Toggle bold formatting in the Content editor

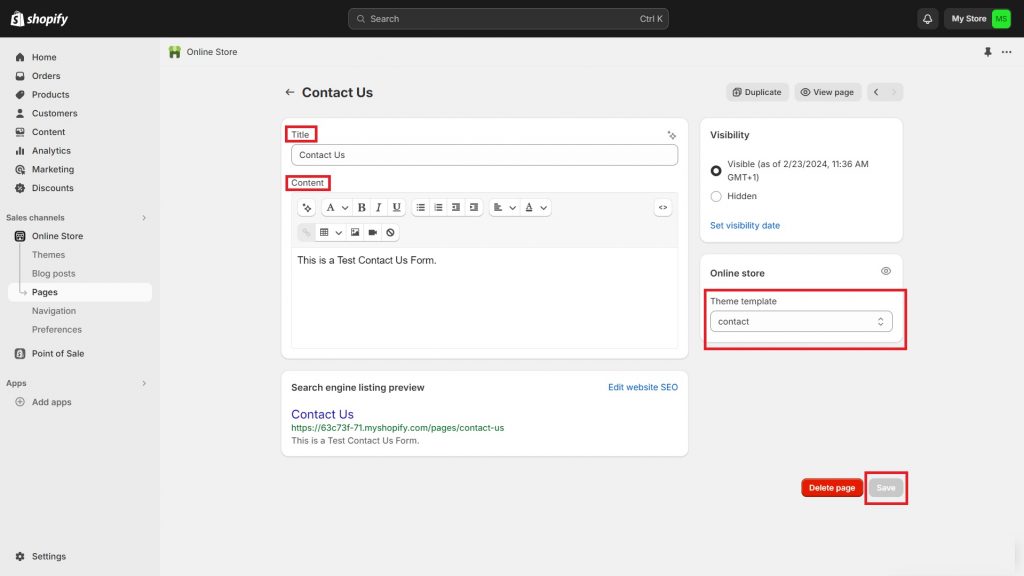[x=361, y=207]
